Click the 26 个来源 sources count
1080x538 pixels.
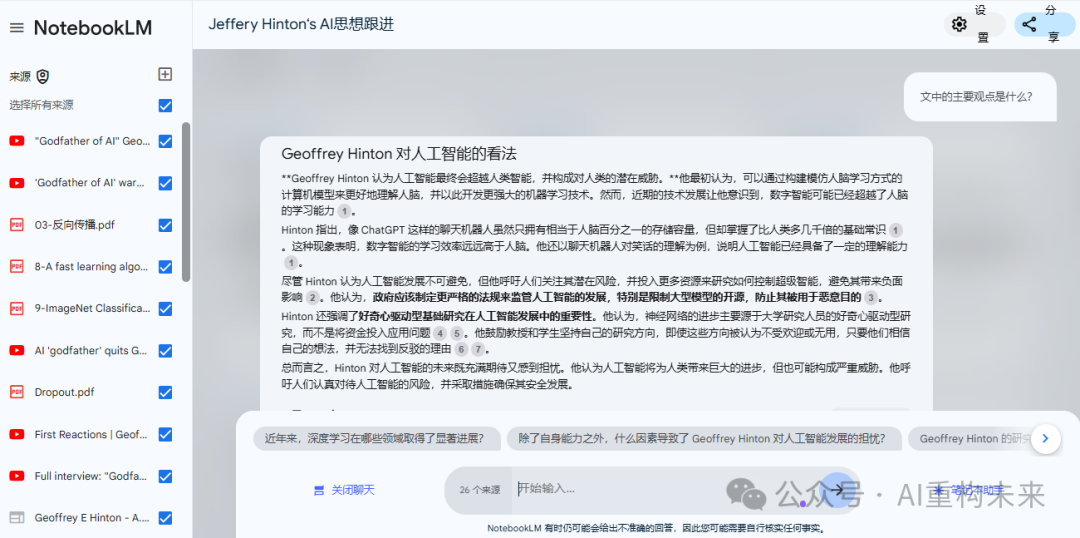[x=479, y=490]
